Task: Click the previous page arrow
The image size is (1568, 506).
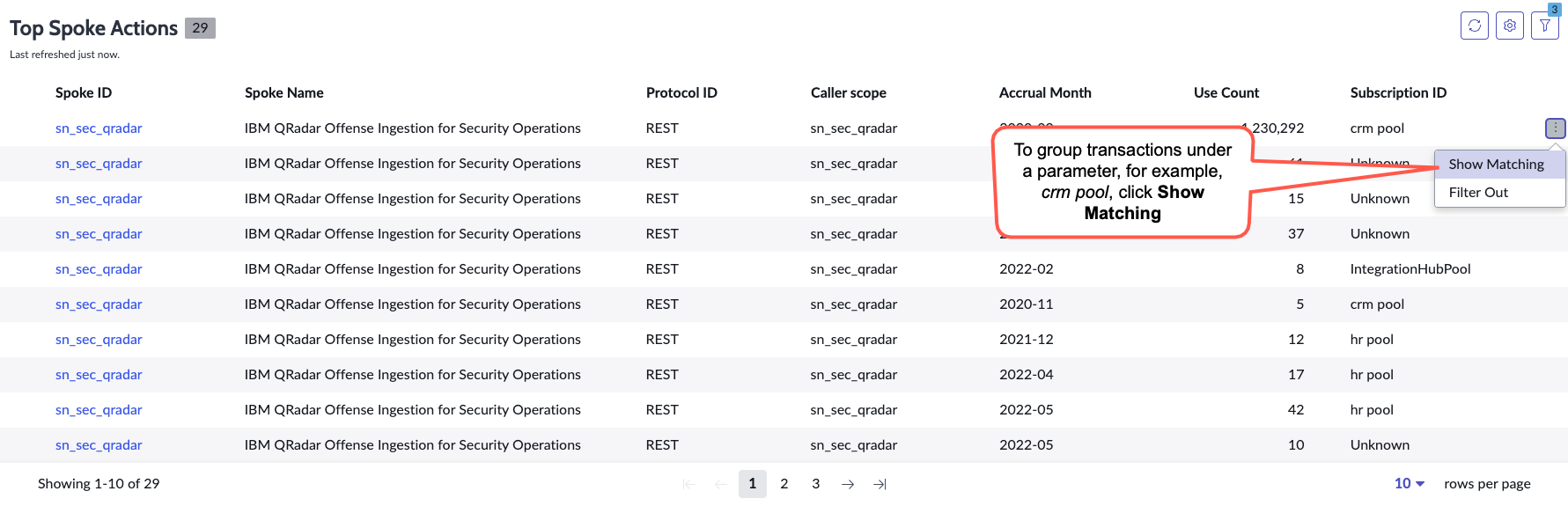Action: (721, 484)
